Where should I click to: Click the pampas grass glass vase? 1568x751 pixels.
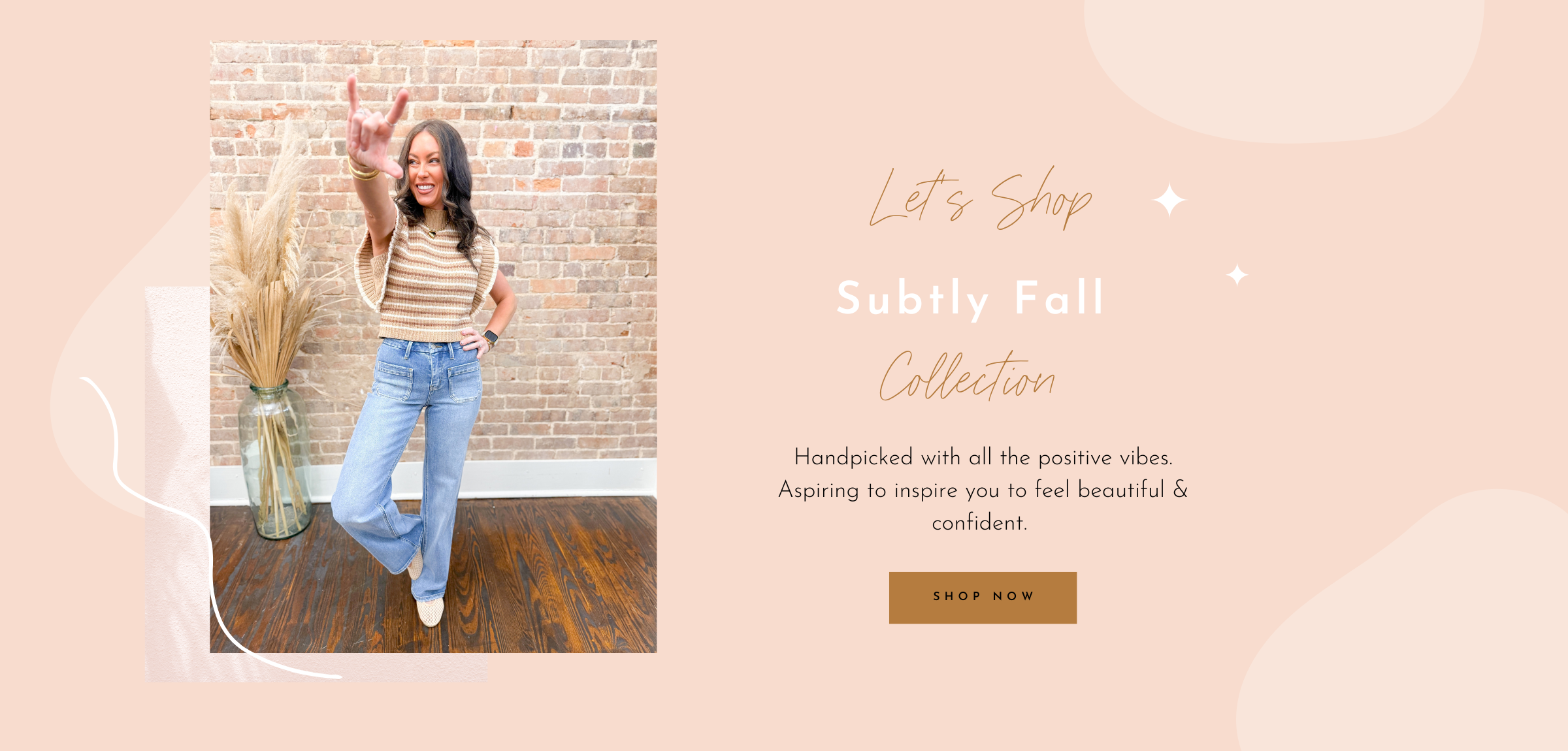(x=276, y=460)
